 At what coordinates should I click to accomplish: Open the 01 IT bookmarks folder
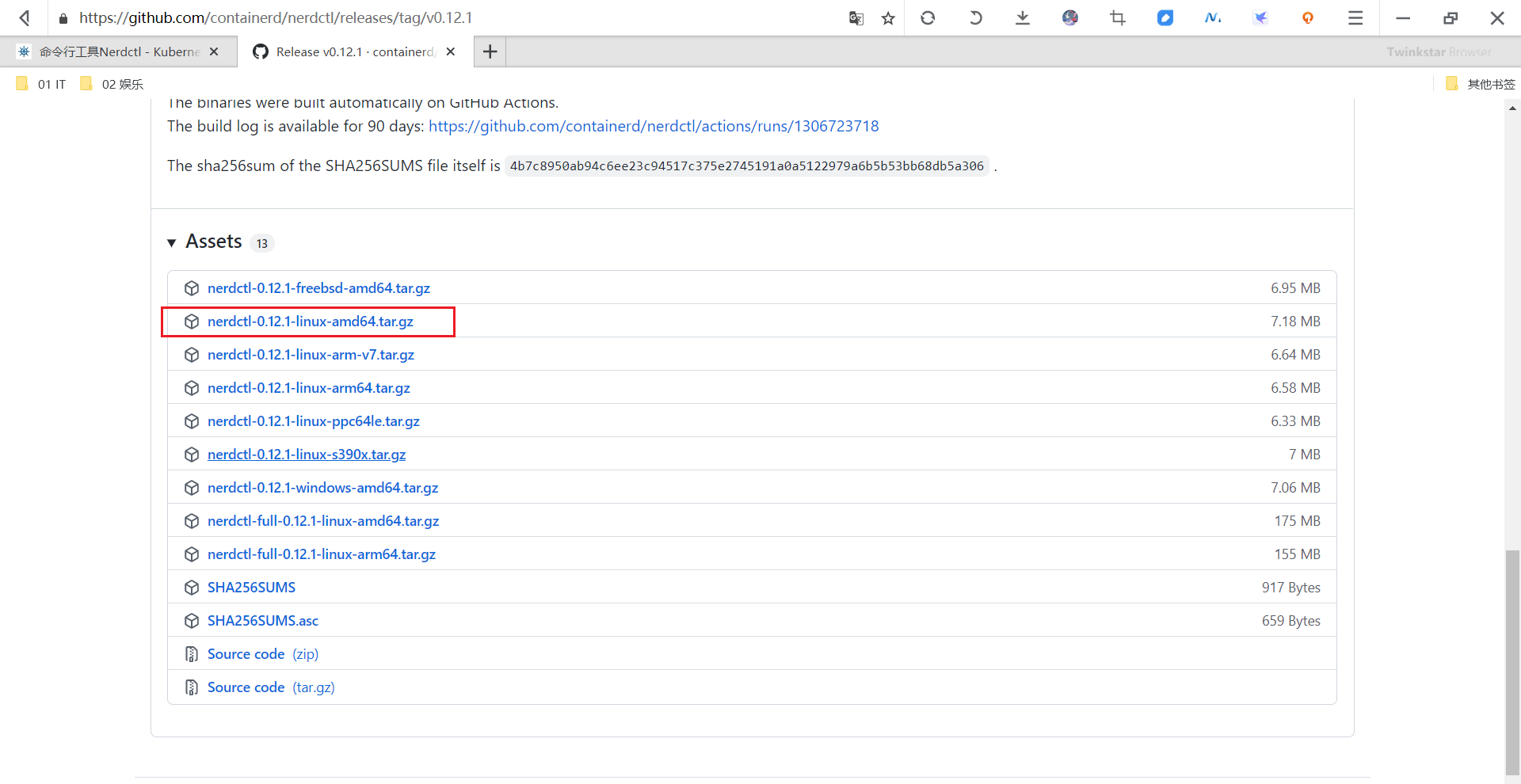point(40,84)
